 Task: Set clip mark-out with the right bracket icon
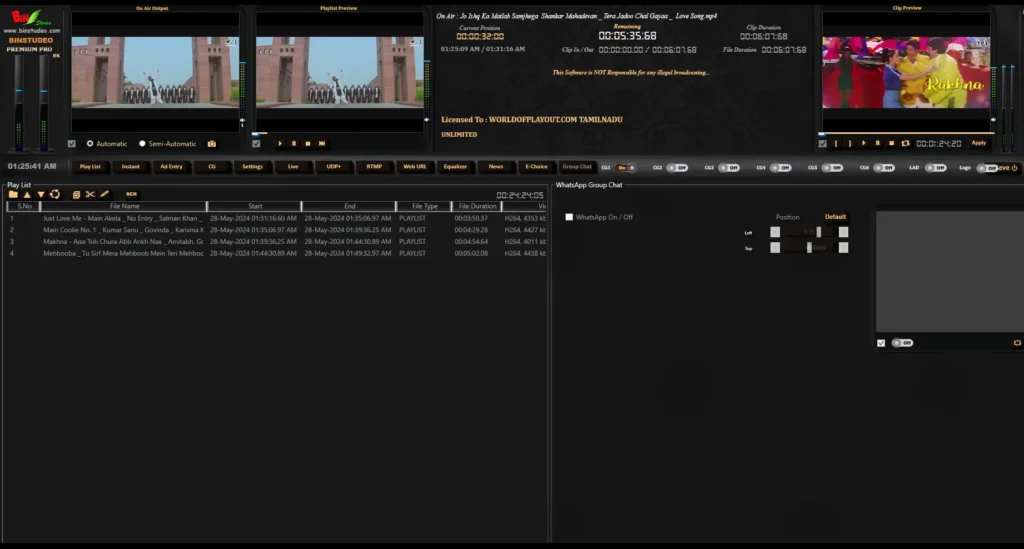pyautogui.click(x=850, y=144)
